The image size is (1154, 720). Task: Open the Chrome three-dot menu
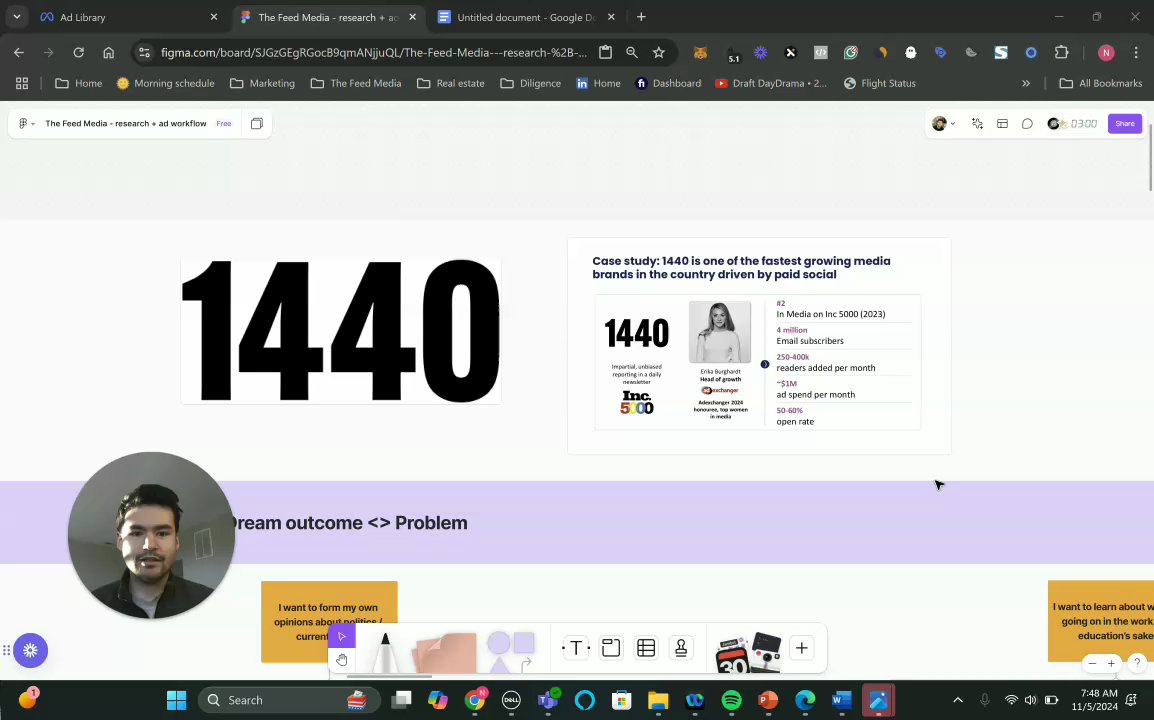point(1136,52)
